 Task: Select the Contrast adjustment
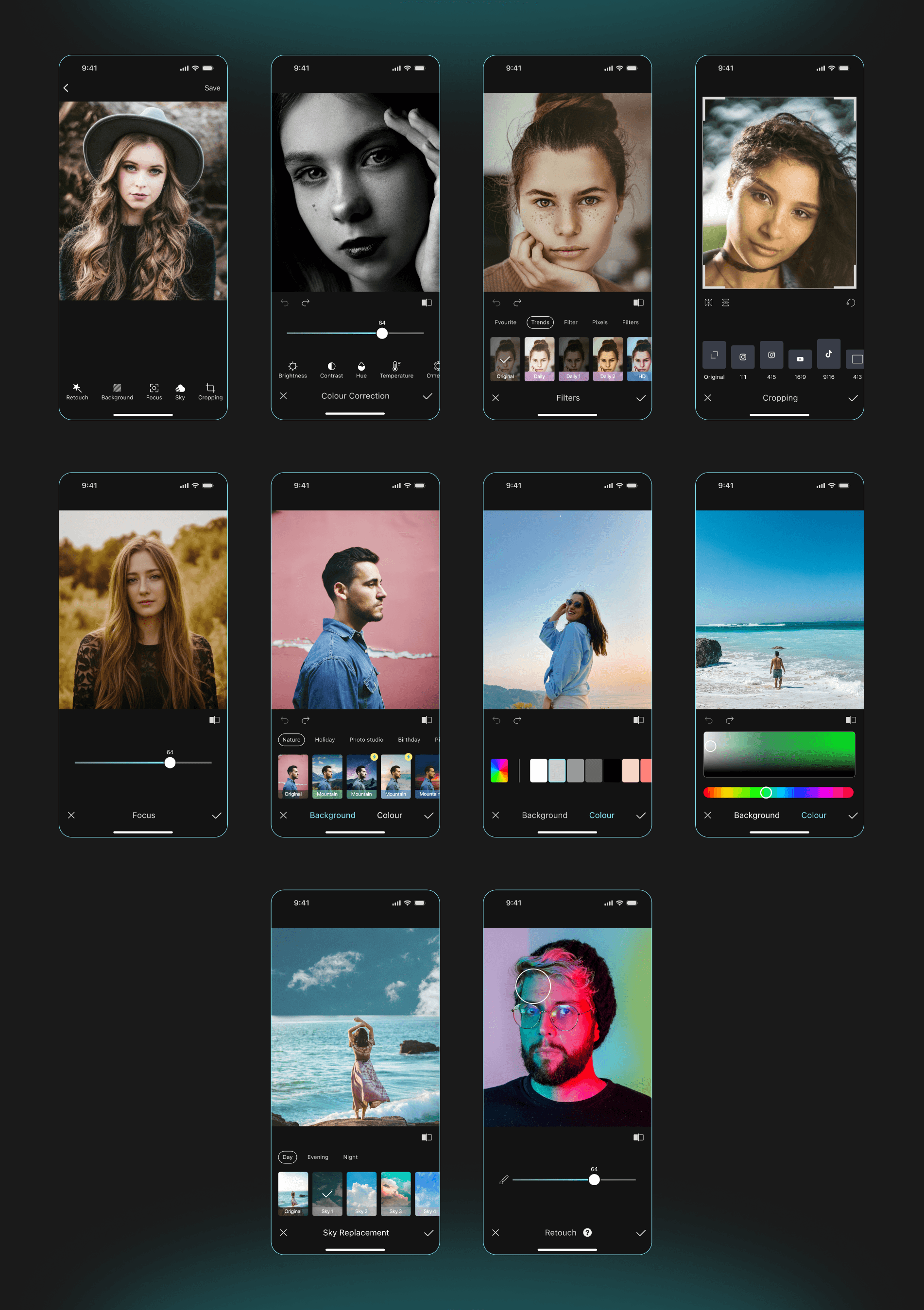(332, 370)
